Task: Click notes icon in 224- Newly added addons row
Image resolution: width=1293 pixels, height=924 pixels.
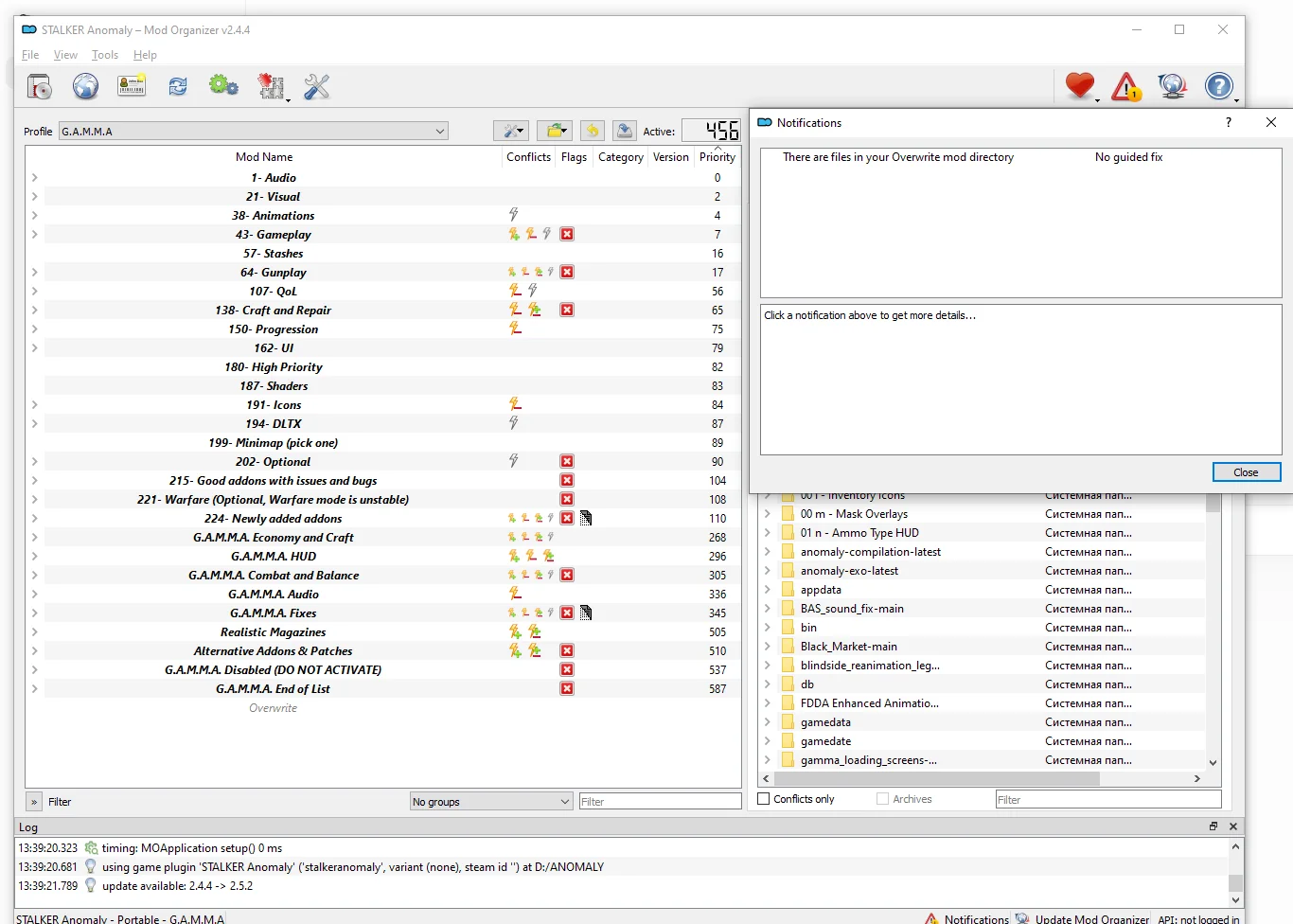Action: (586, 518)
